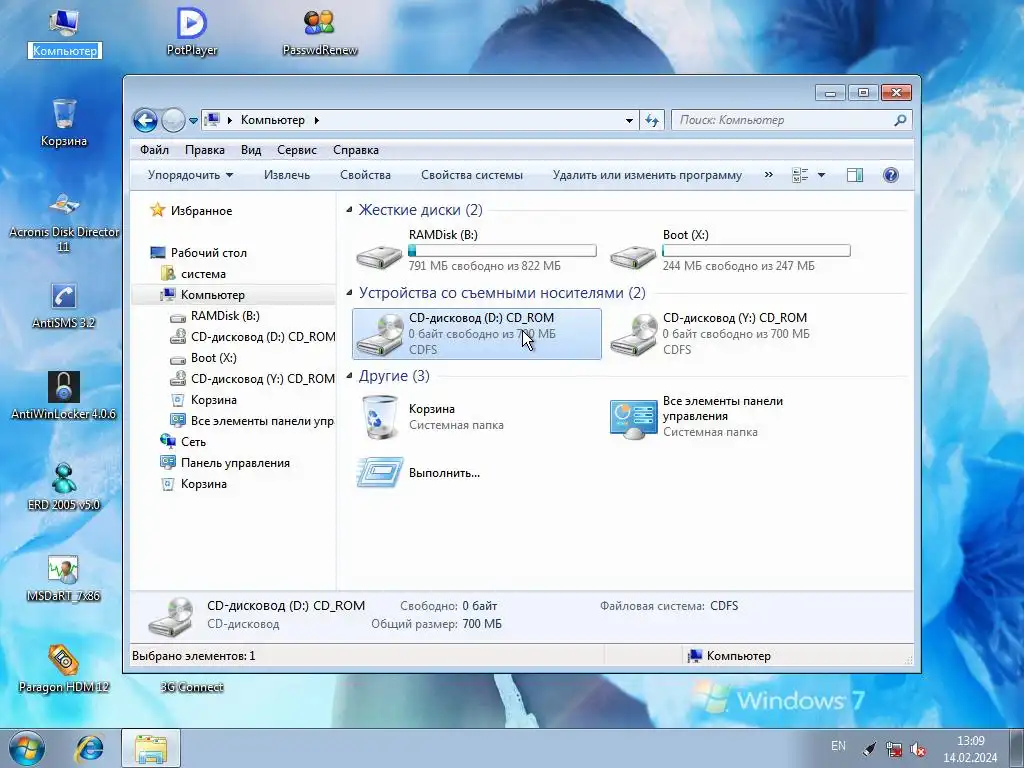This screenshot has width=1024, height=768.
Task: Open the Справка menu
Action: tap(356, 150)
